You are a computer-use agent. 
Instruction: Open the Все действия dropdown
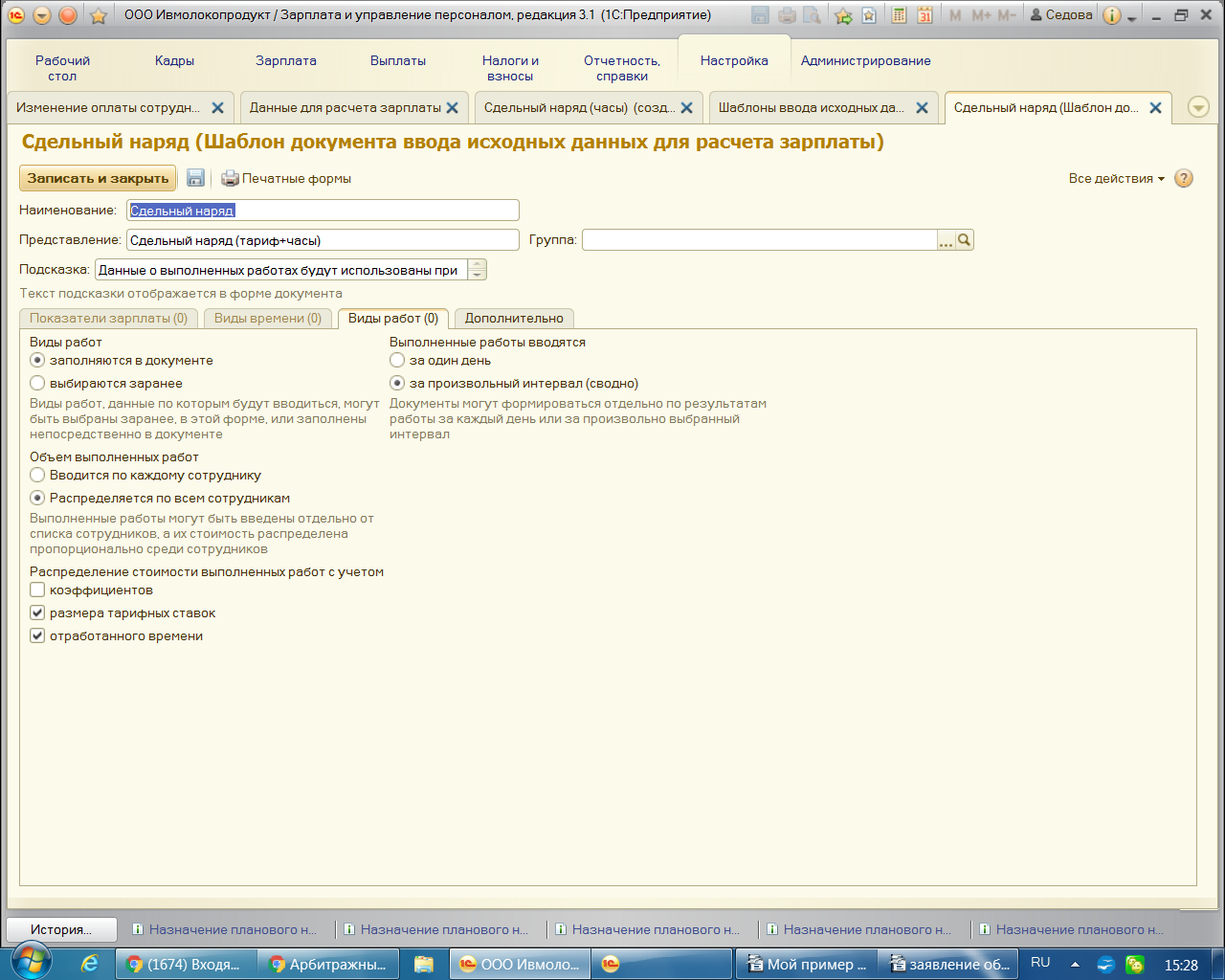(x=1116, y=178)
